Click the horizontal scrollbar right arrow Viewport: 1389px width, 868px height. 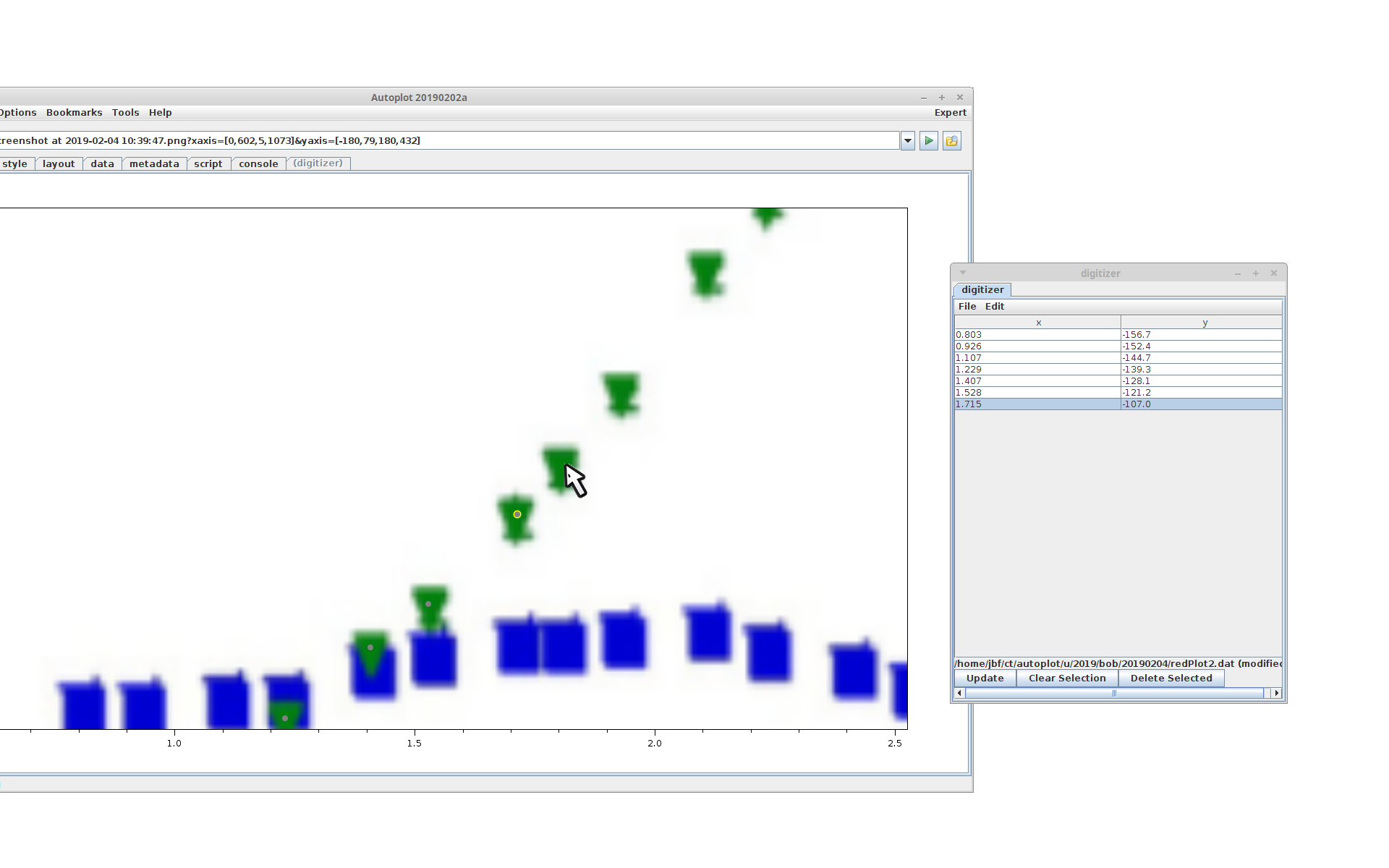click(1276, 694)
